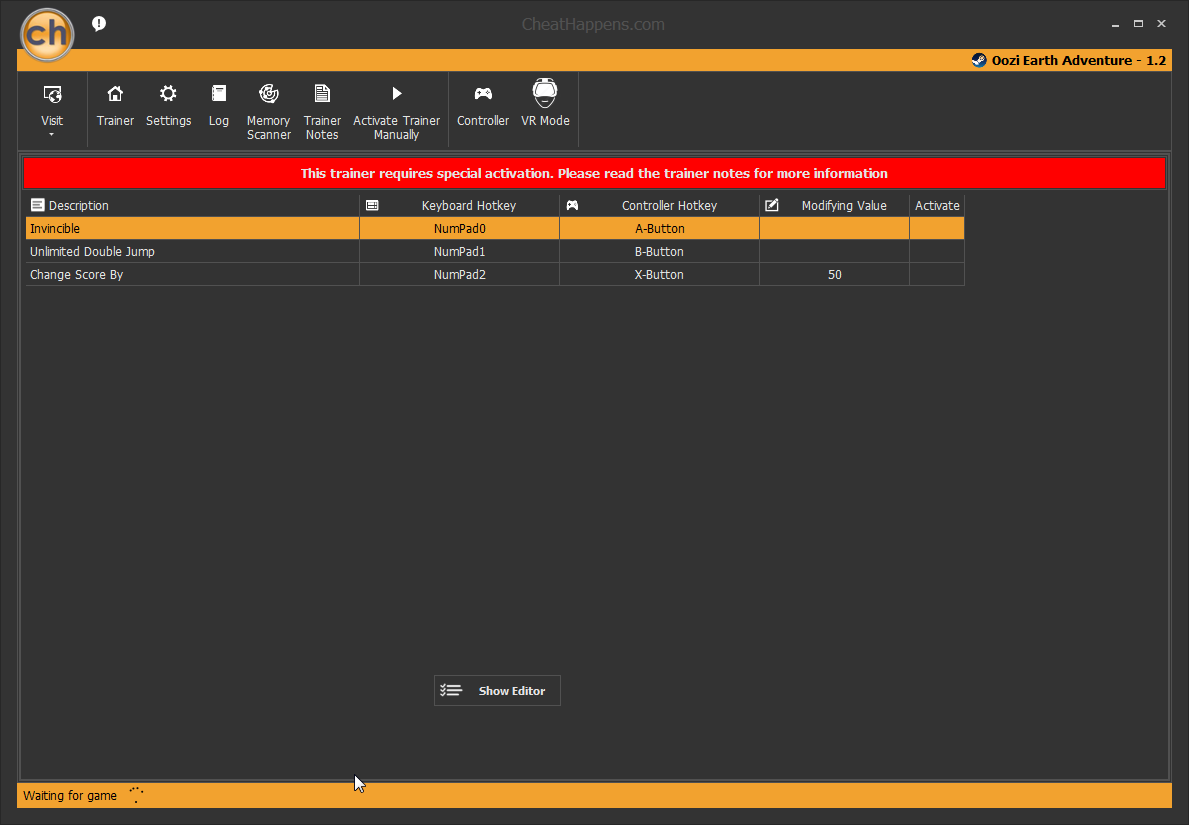Viewport: 1189px width, 825px height.
Task: Open the notification alert icon
Action: pos(99,24)
